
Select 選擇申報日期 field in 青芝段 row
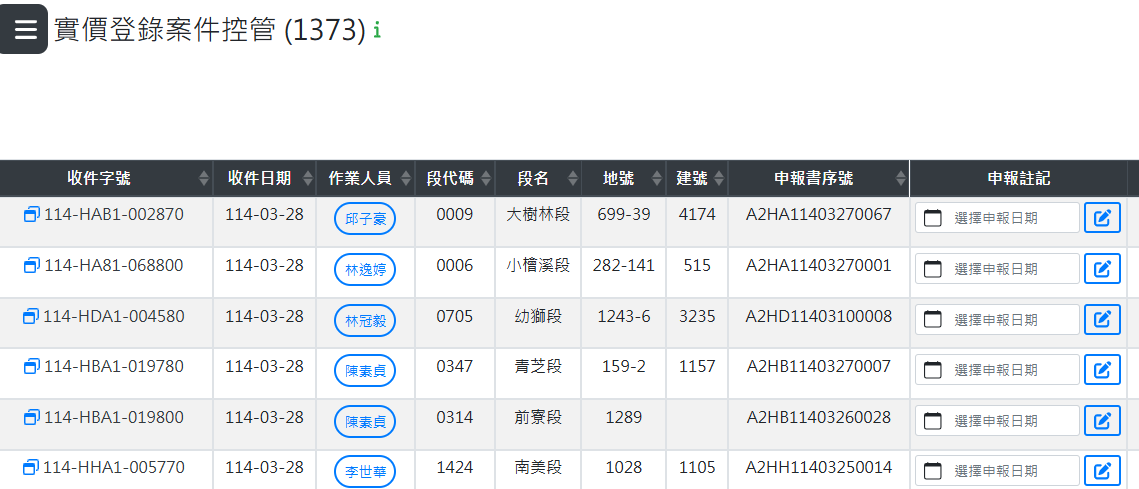(x=997, y=370)
